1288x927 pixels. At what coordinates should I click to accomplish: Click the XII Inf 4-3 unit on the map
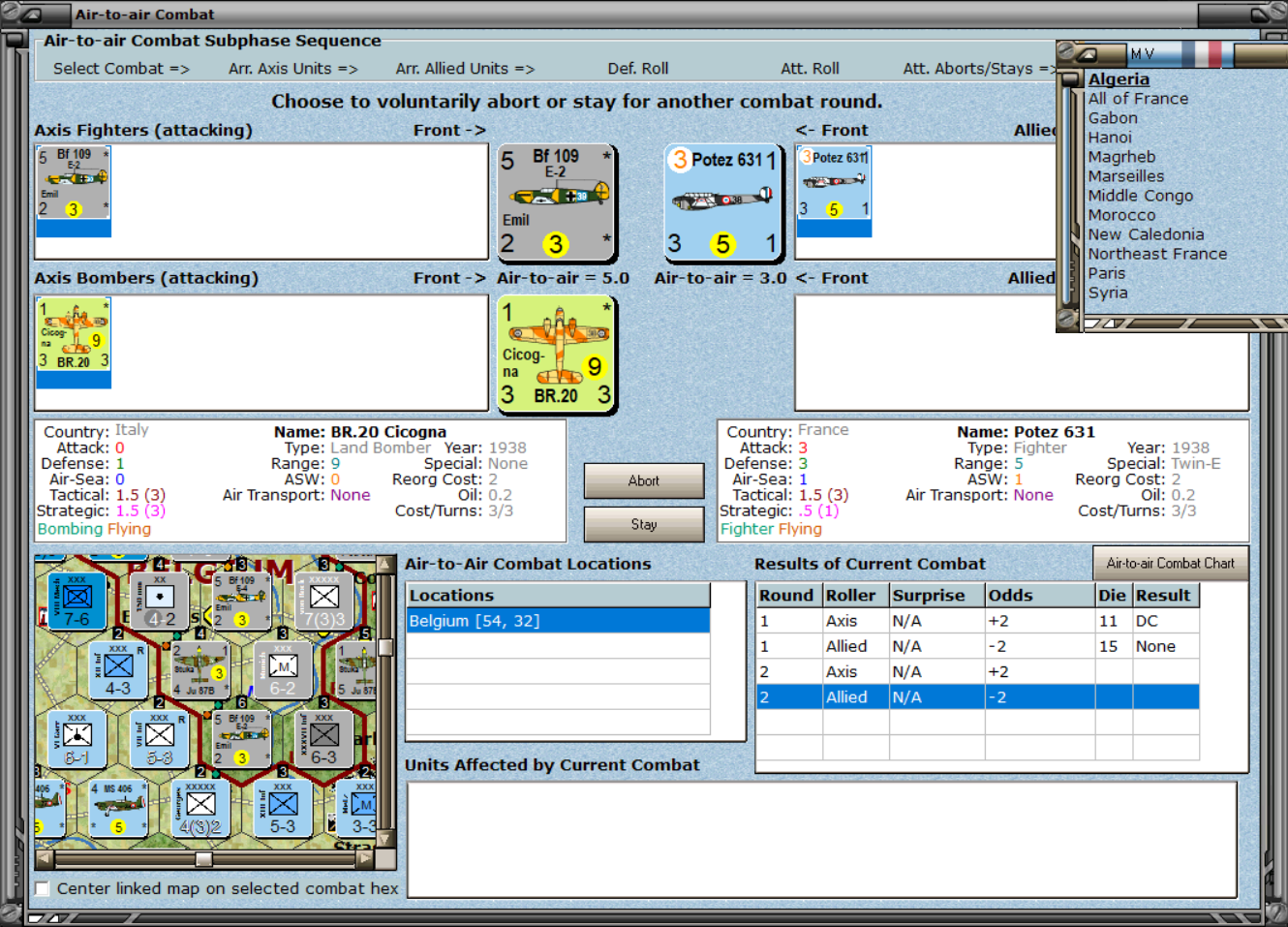[117, 669]
